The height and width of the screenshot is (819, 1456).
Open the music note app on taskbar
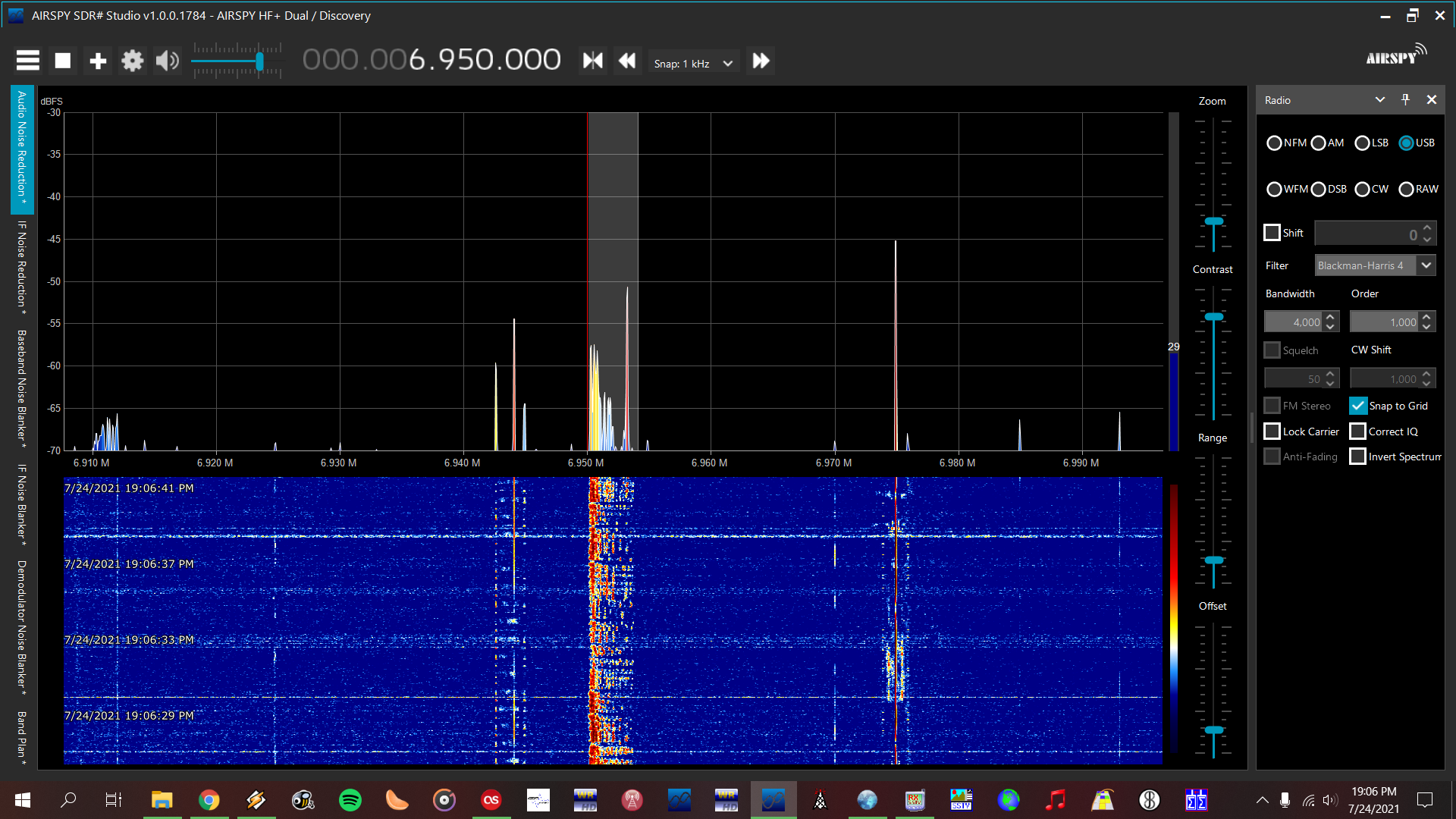point(1056,800)
